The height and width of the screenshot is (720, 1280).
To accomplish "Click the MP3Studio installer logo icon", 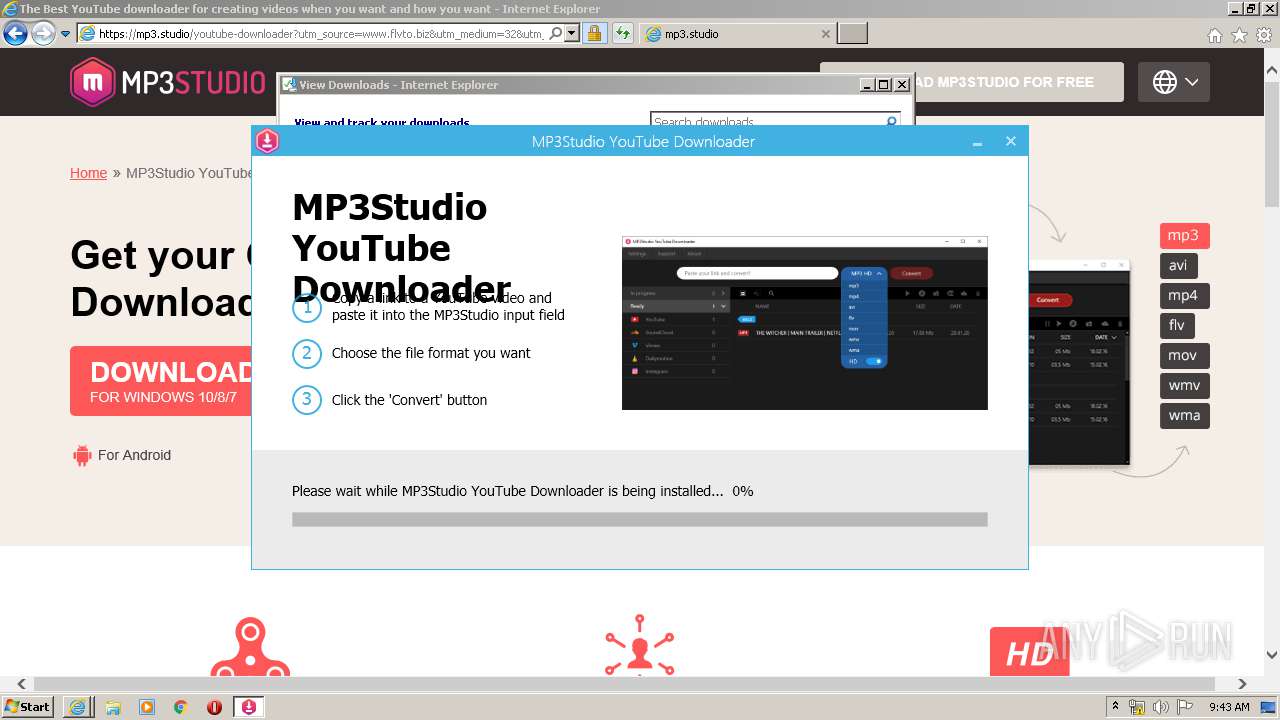I will click(x=267, y=141).
